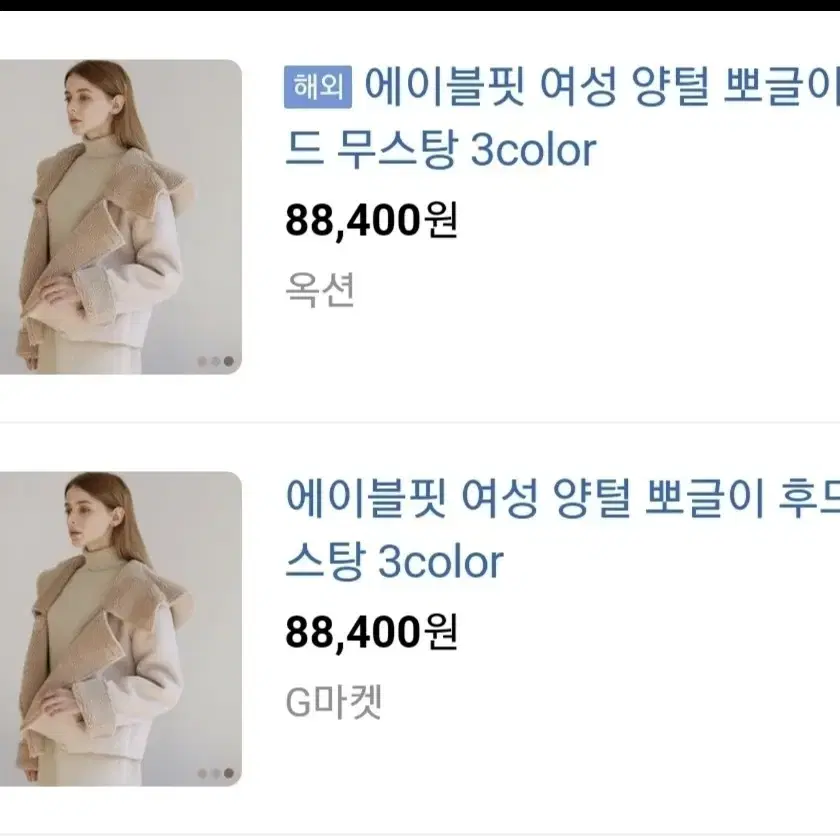
Task: Select first carousel dot on G마켓 product image
Action: 202,774
